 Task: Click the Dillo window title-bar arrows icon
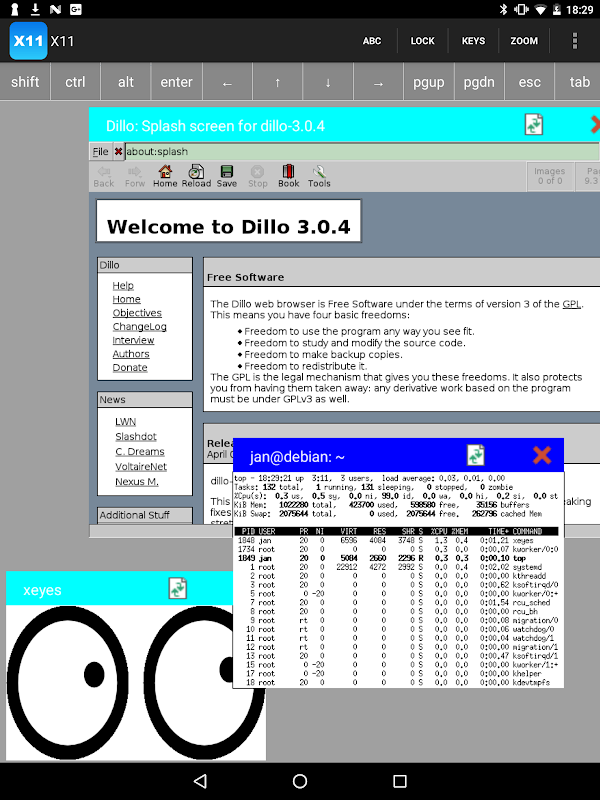pyautogui.click(x=534, y=124)
